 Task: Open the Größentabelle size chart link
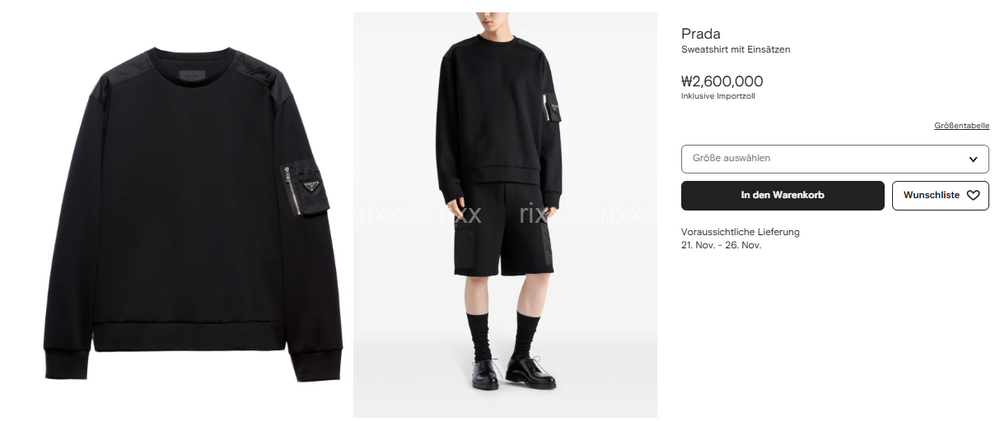click(962, 126)
